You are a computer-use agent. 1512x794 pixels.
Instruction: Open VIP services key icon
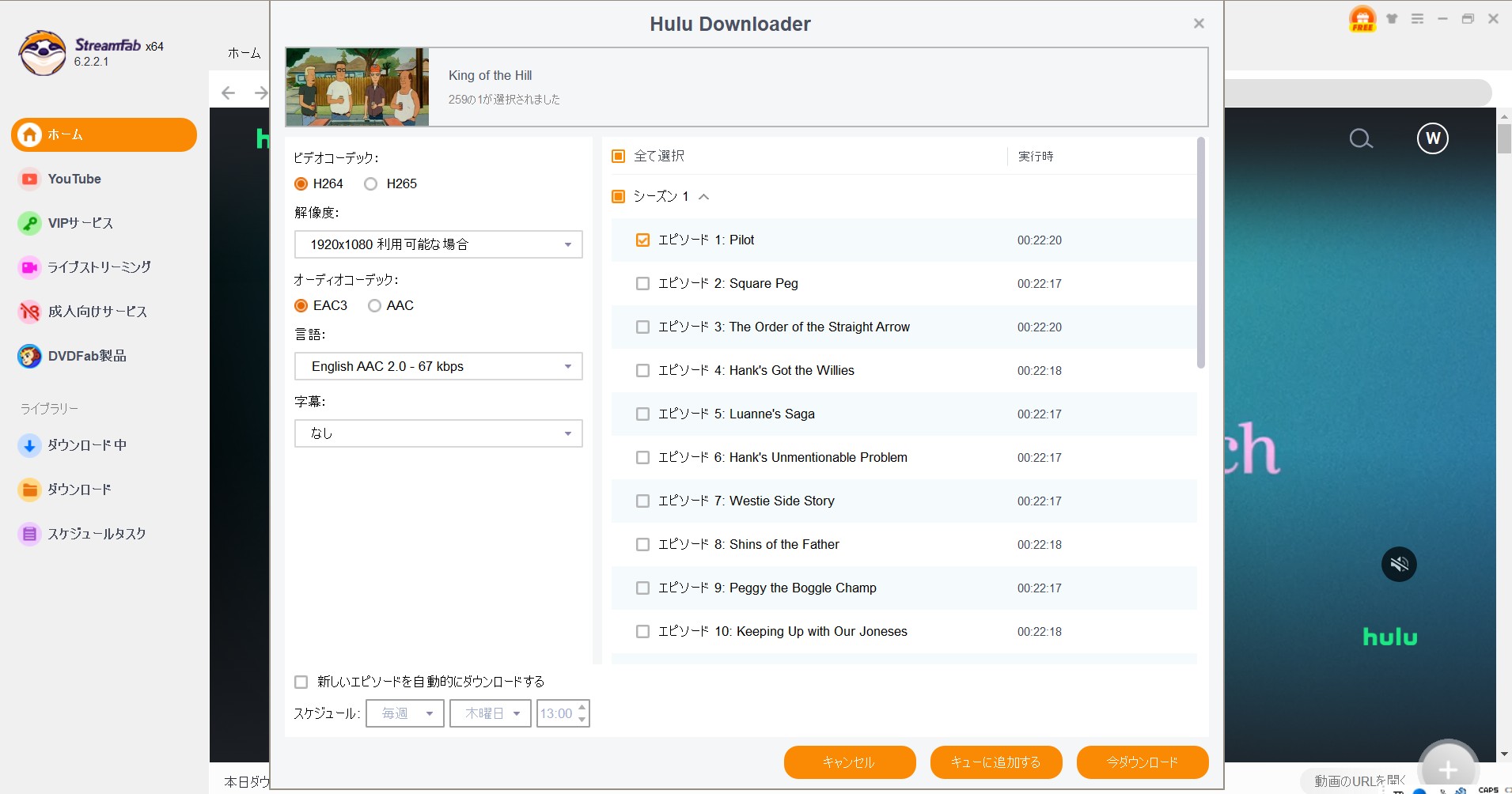pos(29,224)
